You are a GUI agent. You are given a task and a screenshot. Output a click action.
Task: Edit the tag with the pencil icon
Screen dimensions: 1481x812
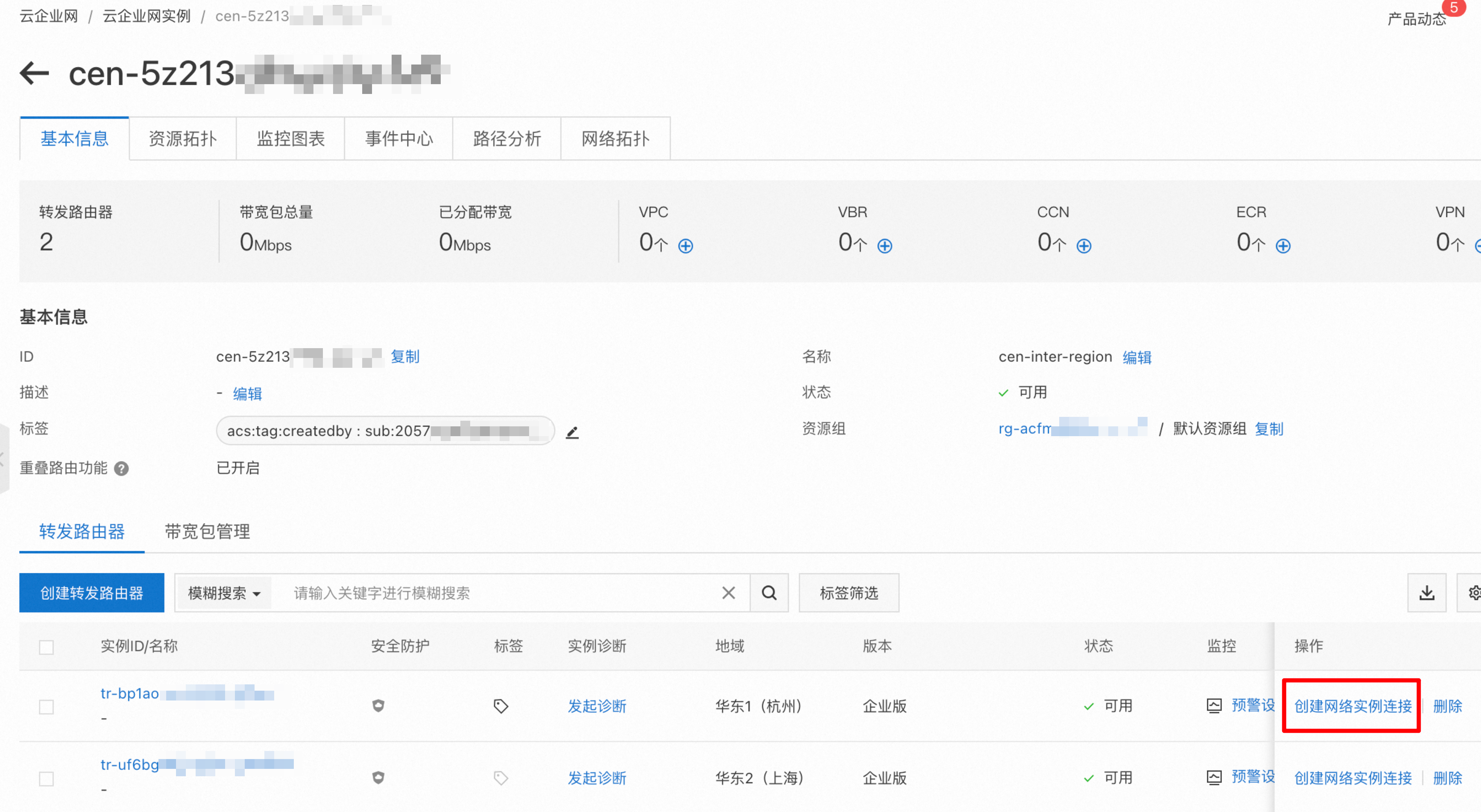572,432
